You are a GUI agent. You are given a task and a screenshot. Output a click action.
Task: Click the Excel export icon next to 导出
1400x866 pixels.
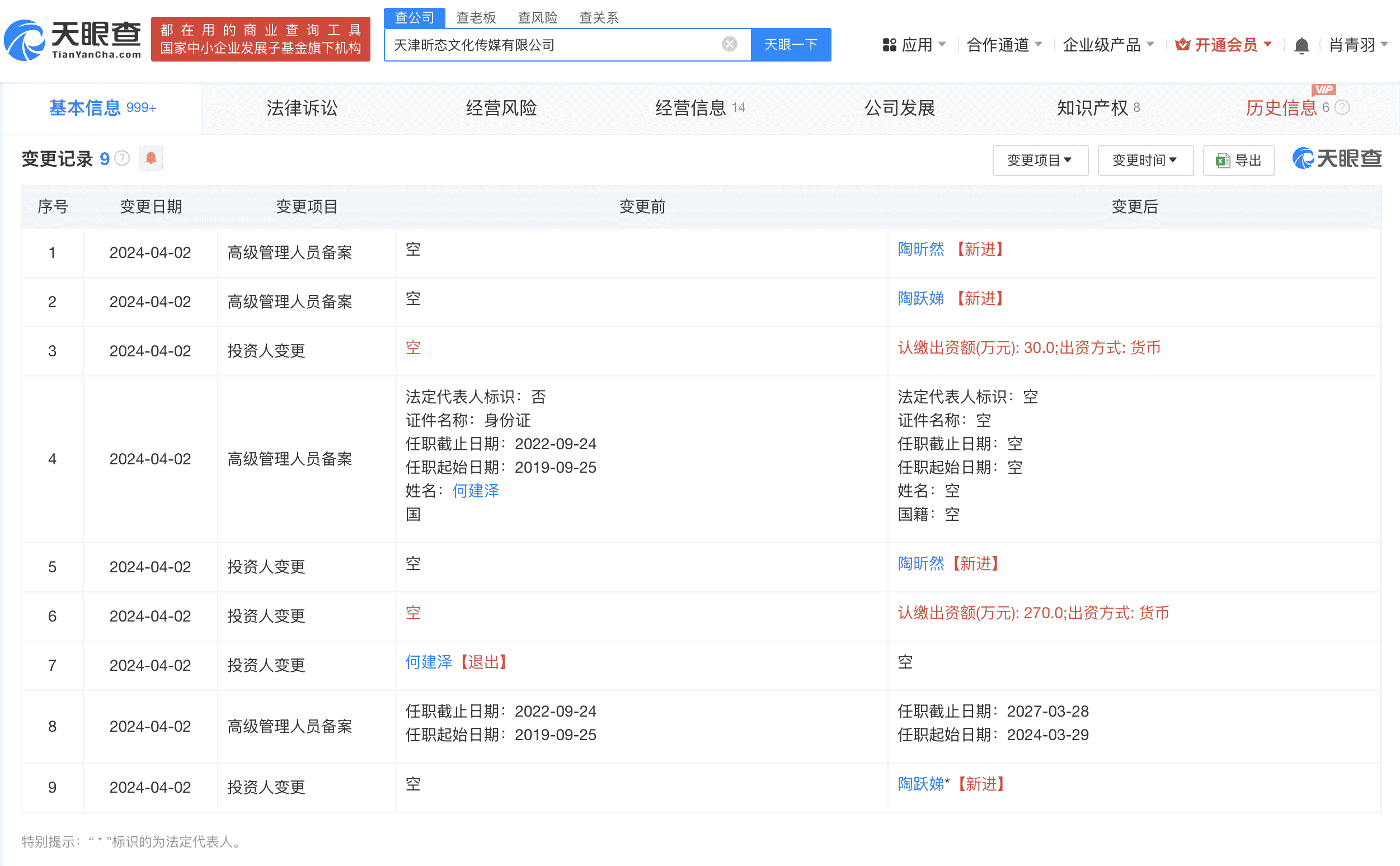pos(1223,161)
